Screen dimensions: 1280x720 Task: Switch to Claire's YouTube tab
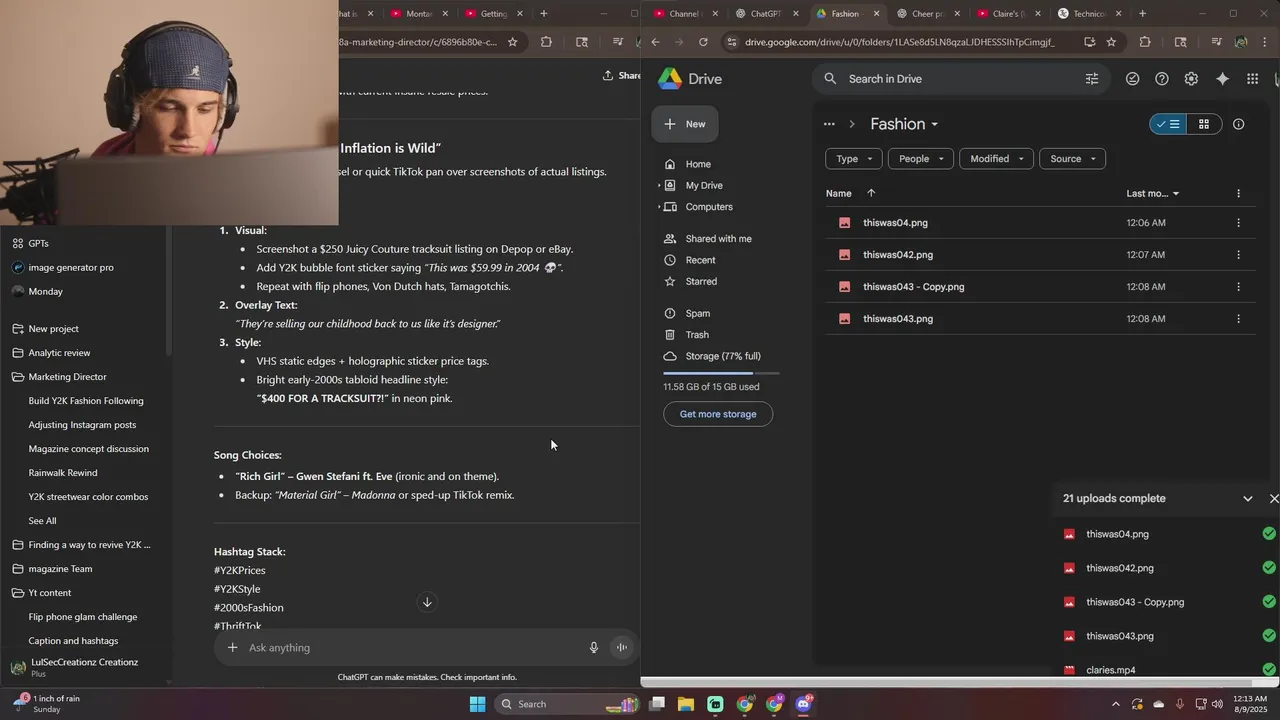click(1009, 14)
